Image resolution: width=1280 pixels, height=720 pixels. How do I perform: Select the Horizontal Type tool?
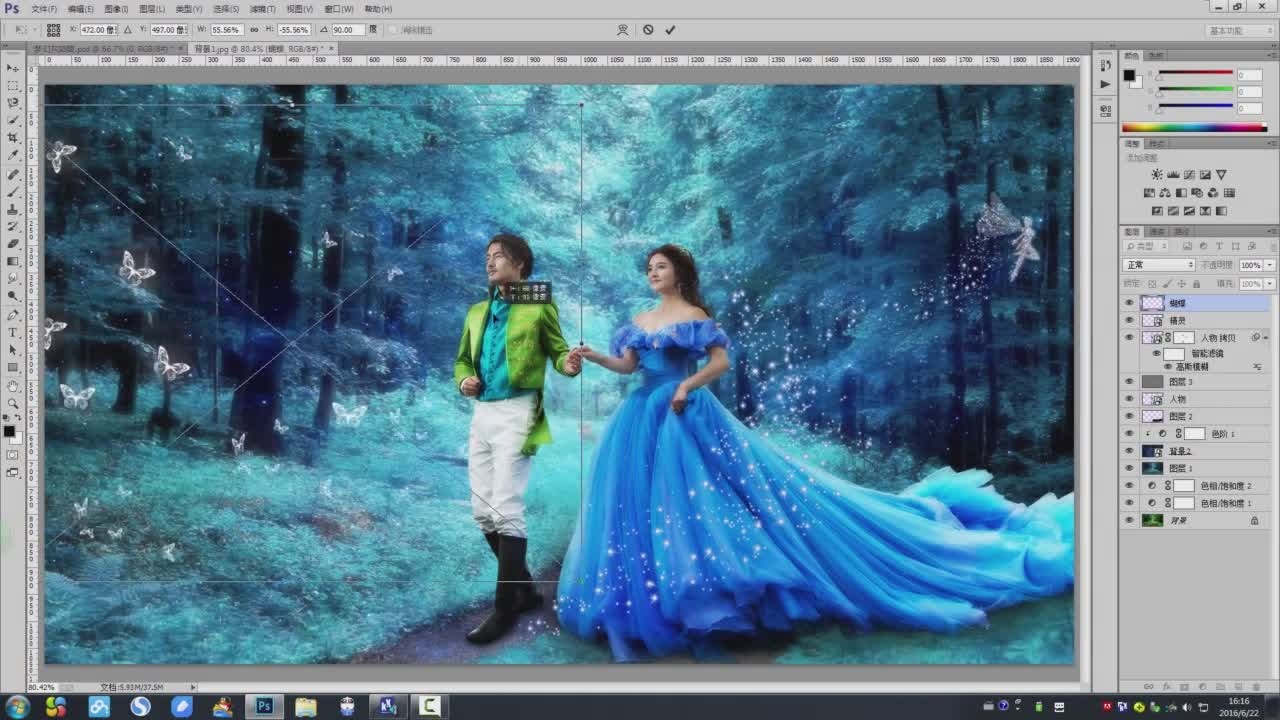pyautogui.click(x=13, y=332)
